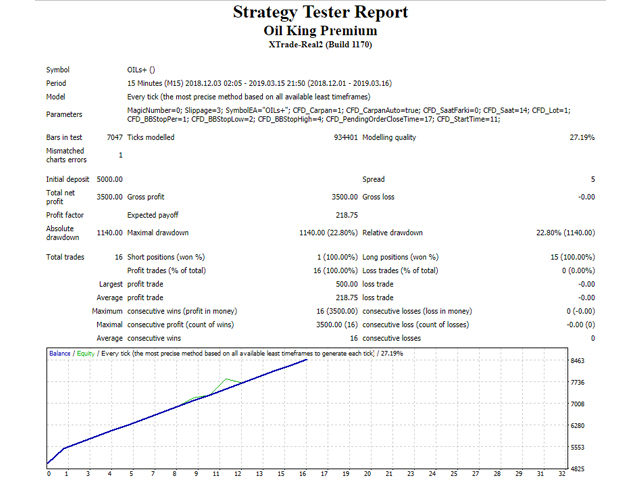Screen dimensions: 640x480
Task: Click the Profit factor label
Action: coord(65,215)
